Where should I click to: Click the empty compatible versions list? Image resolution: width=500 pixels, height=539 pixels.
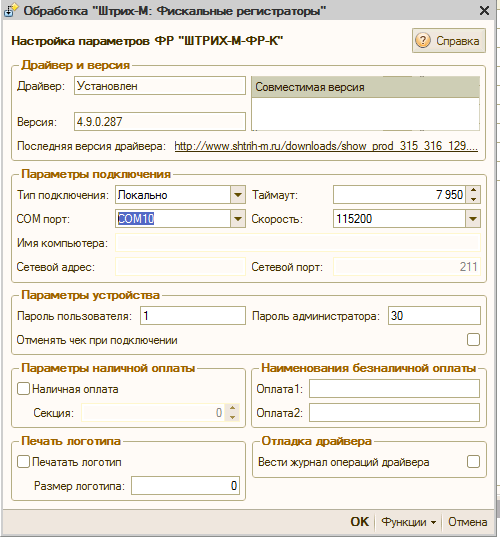366,114
